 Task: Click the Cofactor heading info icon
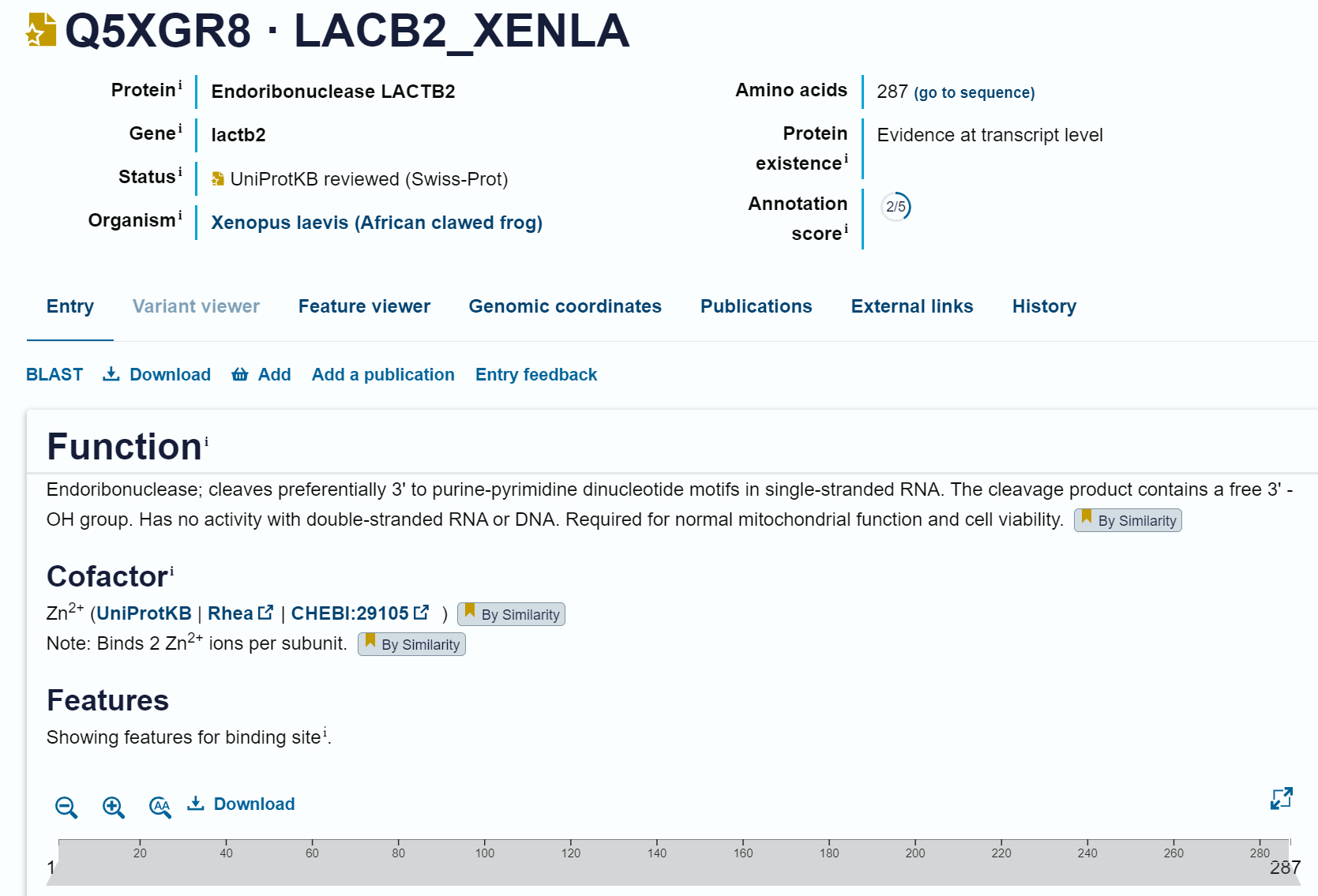coord(171,571)
